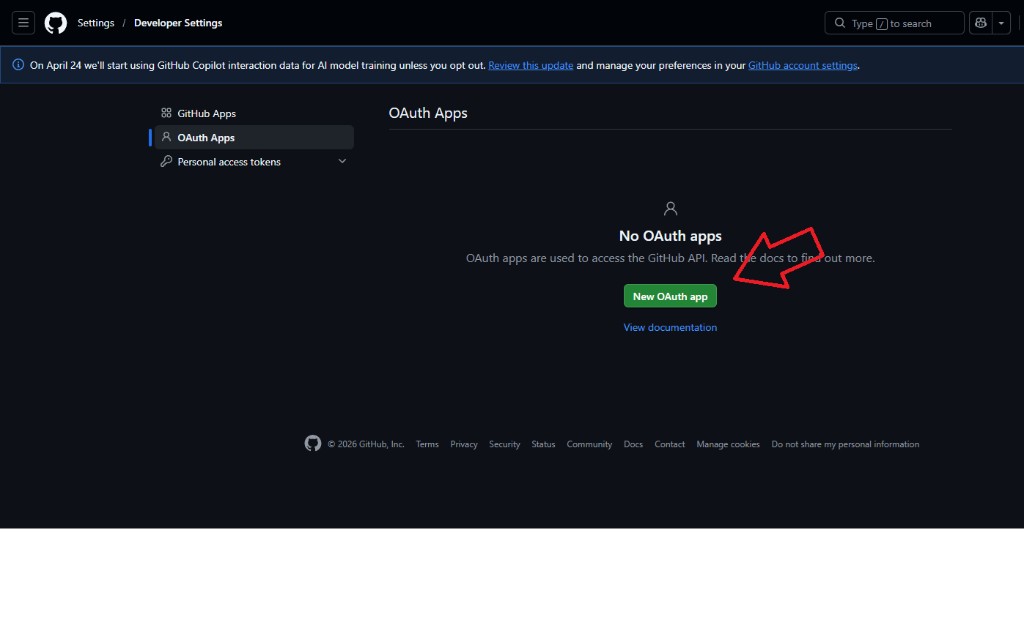Open the Terms footer link
1024x620 pixels.
click(x=427, y=444)
